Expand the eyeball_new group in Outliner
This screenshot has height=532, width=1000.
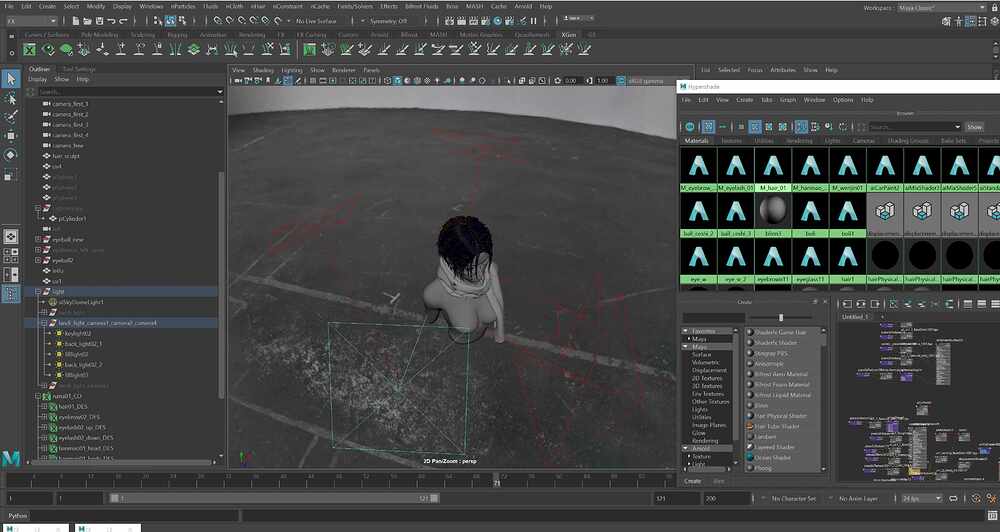pyautogui.click(x=38, y=239)
